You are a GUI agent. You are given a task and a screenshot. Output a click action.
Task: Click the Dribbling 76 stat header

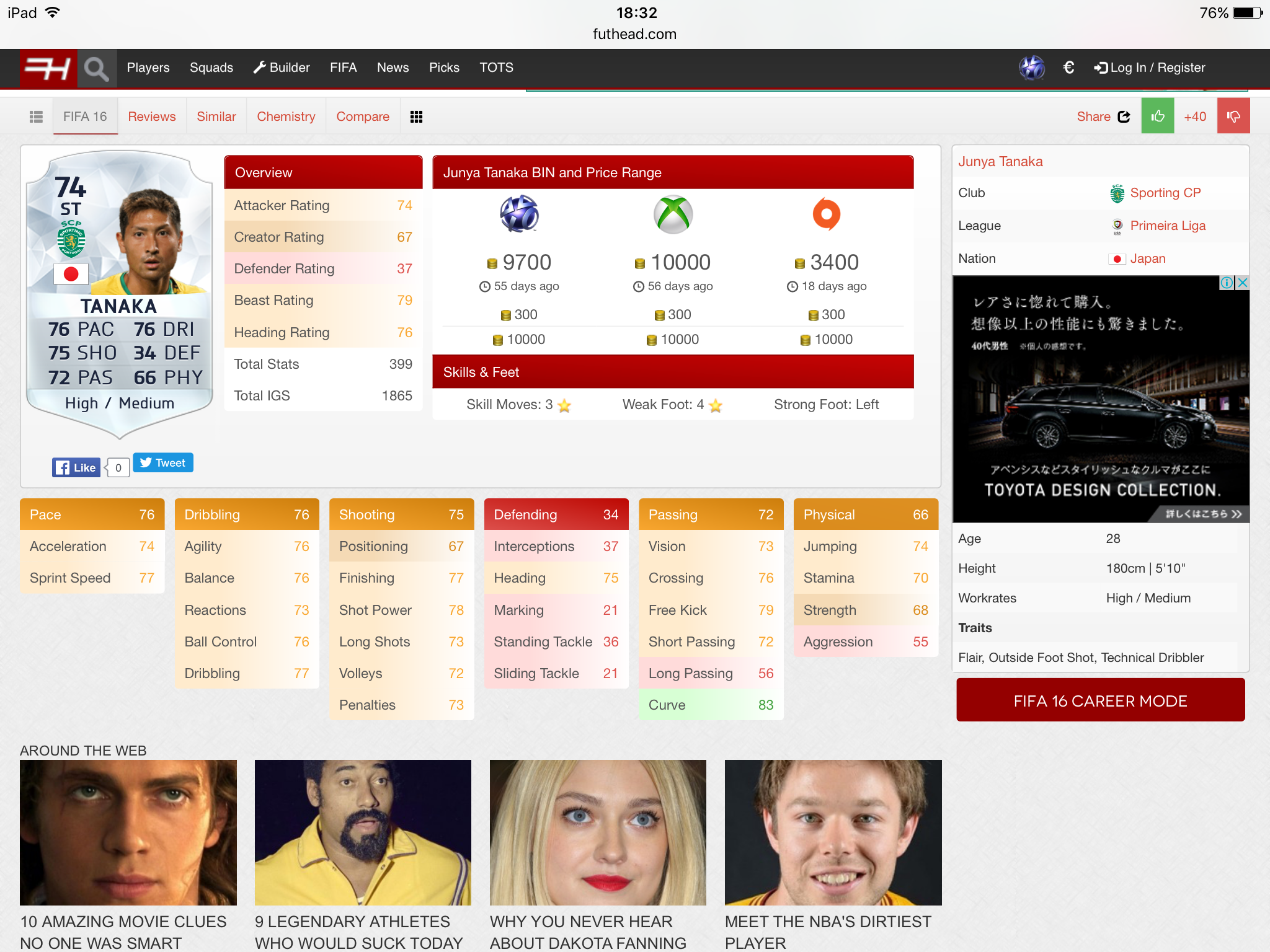coord(247,514)
